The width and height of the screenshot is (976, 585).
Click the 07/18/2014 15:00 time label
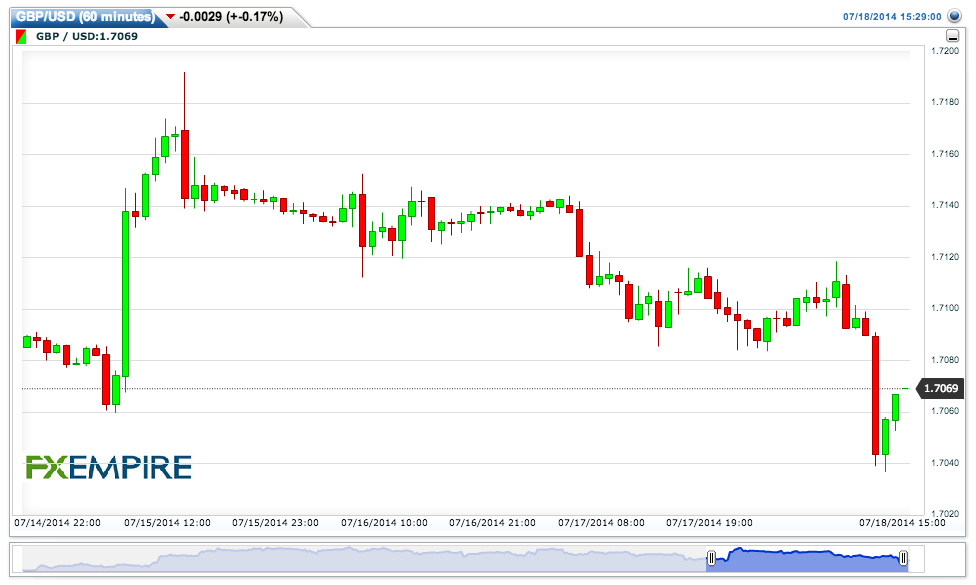pyautogui.click(x=903, y=523)
